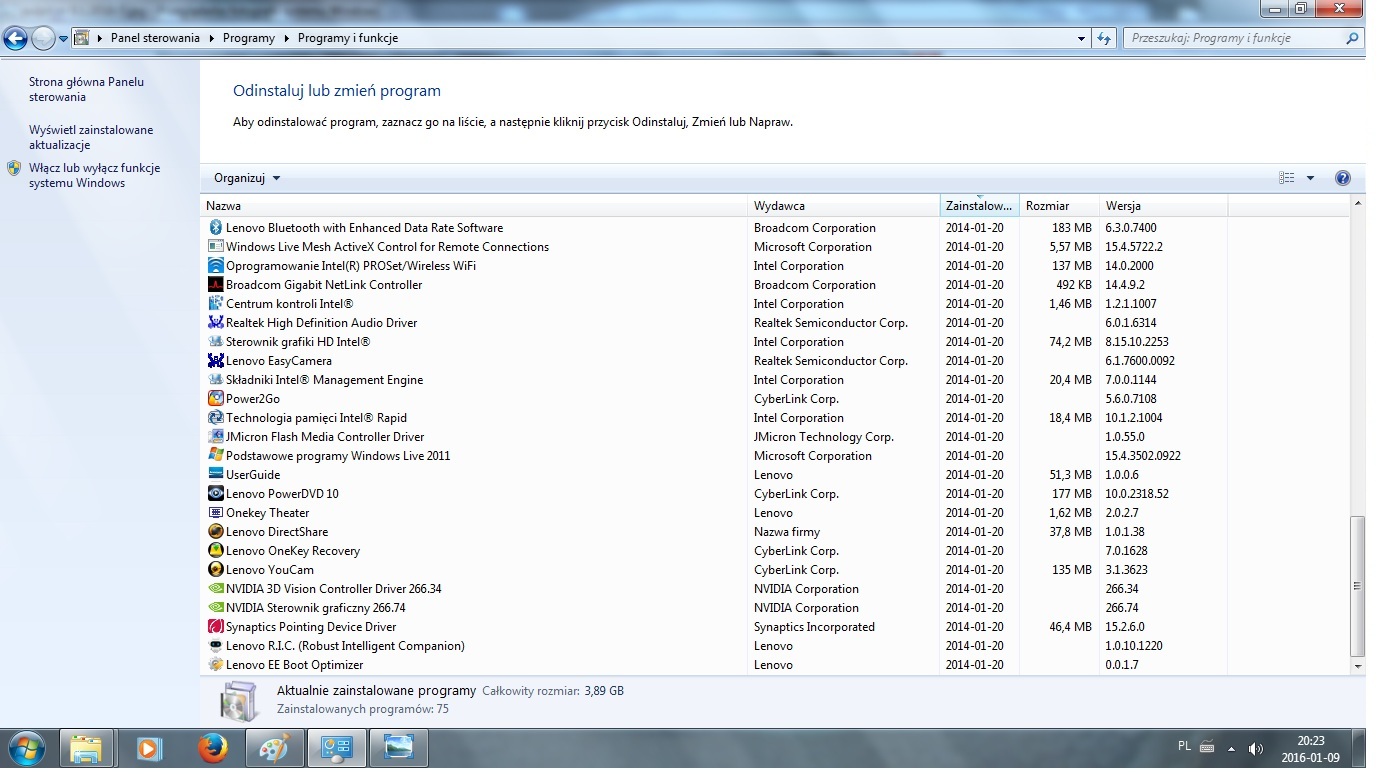The height and width of the screenshot is (780, 1380).
Task: Open Windows Explorer from the taskbar
Action: (x=86, y=748)
